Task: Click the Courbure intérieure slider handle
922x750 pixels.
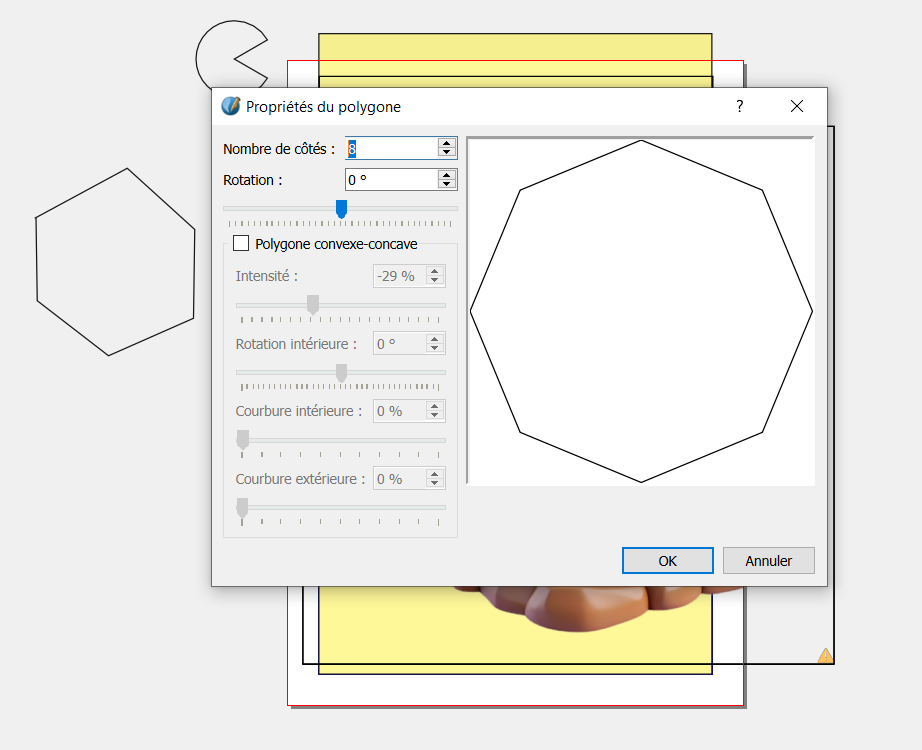Action: tap(242, 439)
